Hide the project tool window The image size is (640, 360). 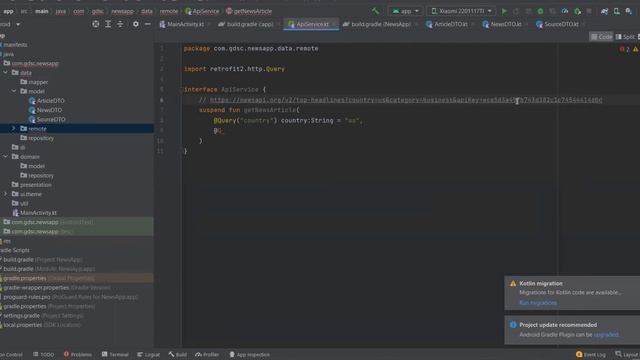pos(148,24)
